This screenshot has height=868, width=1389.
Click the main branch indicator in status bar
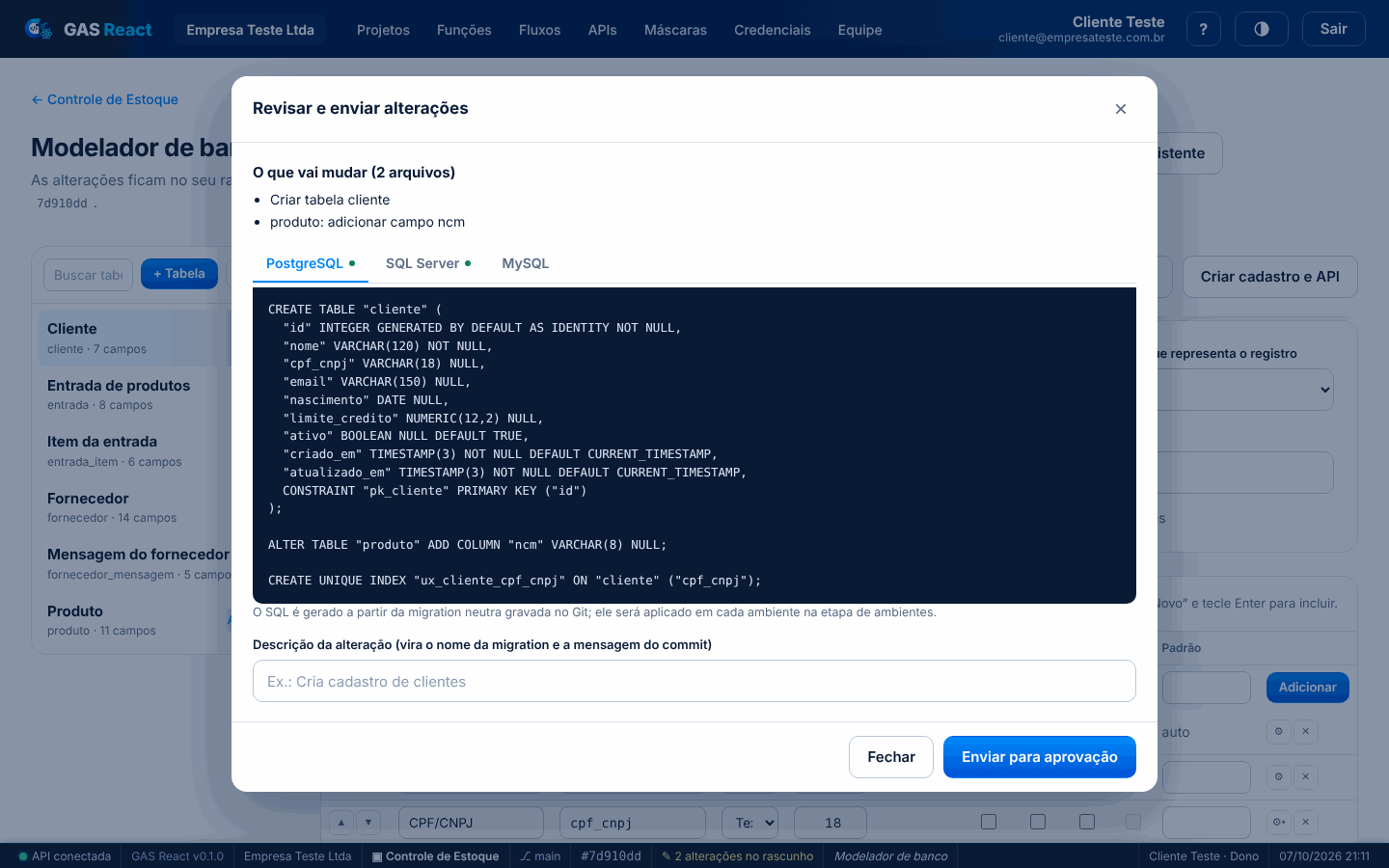point(540,856)
